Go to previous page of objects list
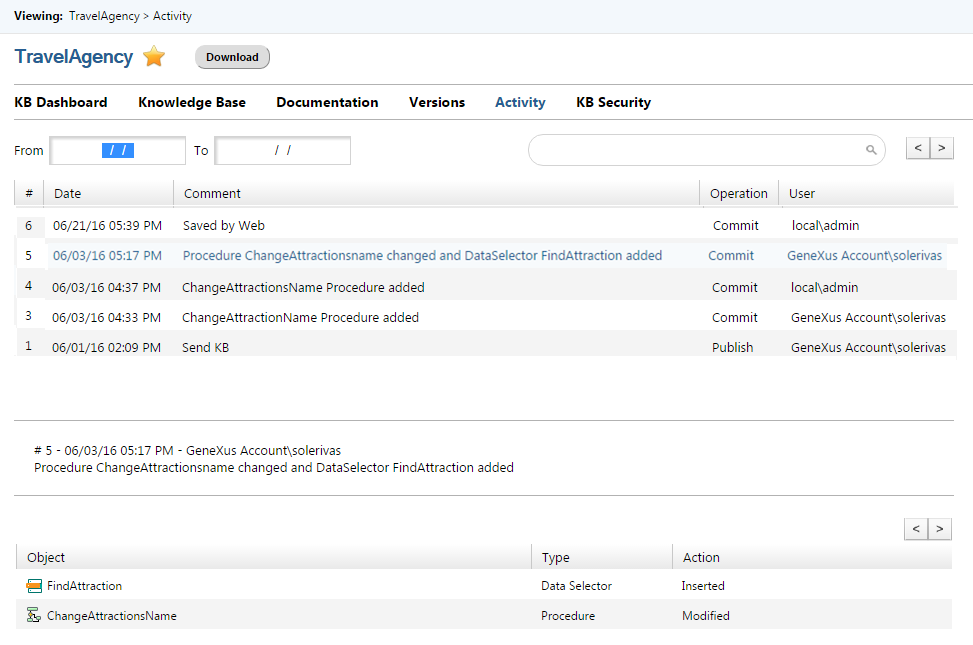Viewport: 973px width, 645px height. coord(916,529)
